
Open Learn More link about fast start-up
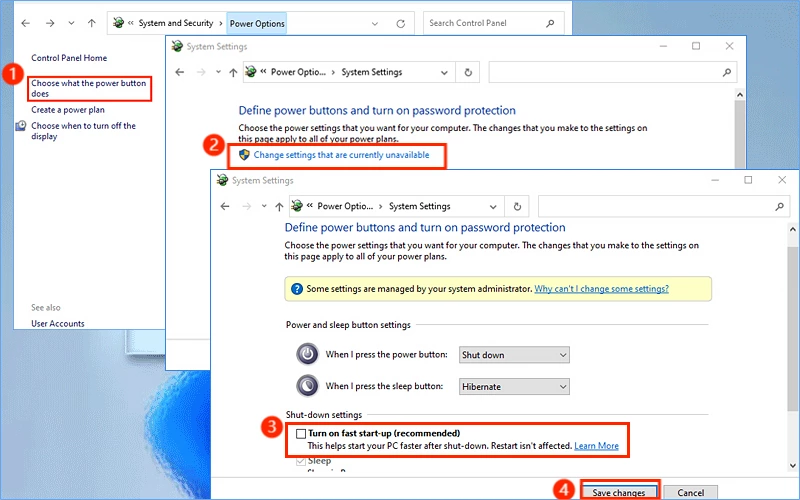click(596, 445)
